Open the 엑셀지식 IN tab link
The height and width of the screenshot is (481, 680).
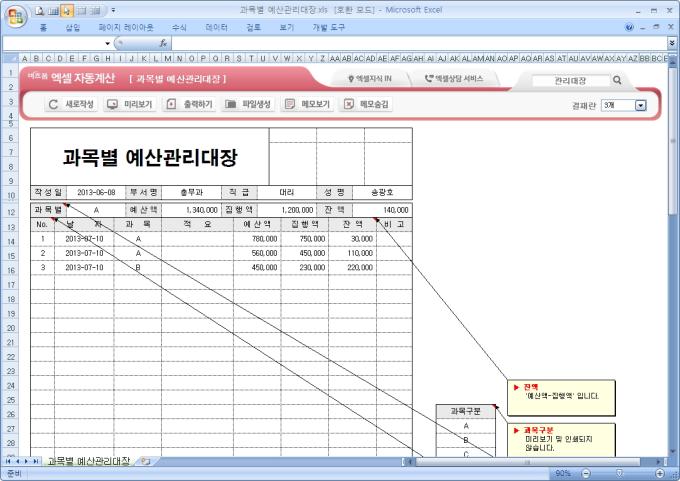click(x=370, y=79)
